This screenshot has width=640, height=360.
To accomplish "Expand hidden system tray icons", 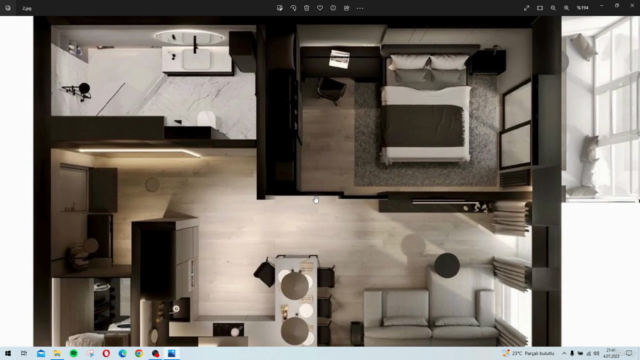I will click(564, 353).
